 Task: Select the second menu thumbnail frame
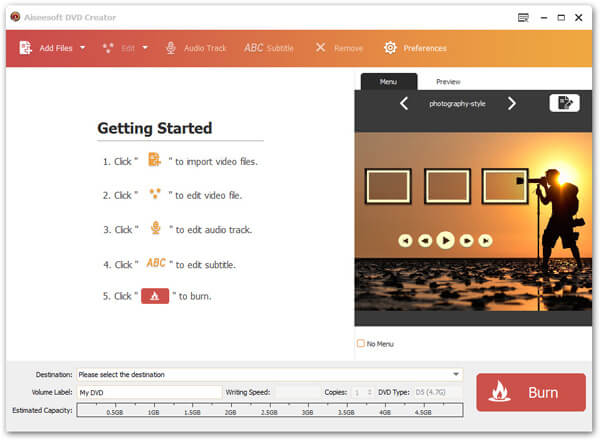tap(447, 186)
